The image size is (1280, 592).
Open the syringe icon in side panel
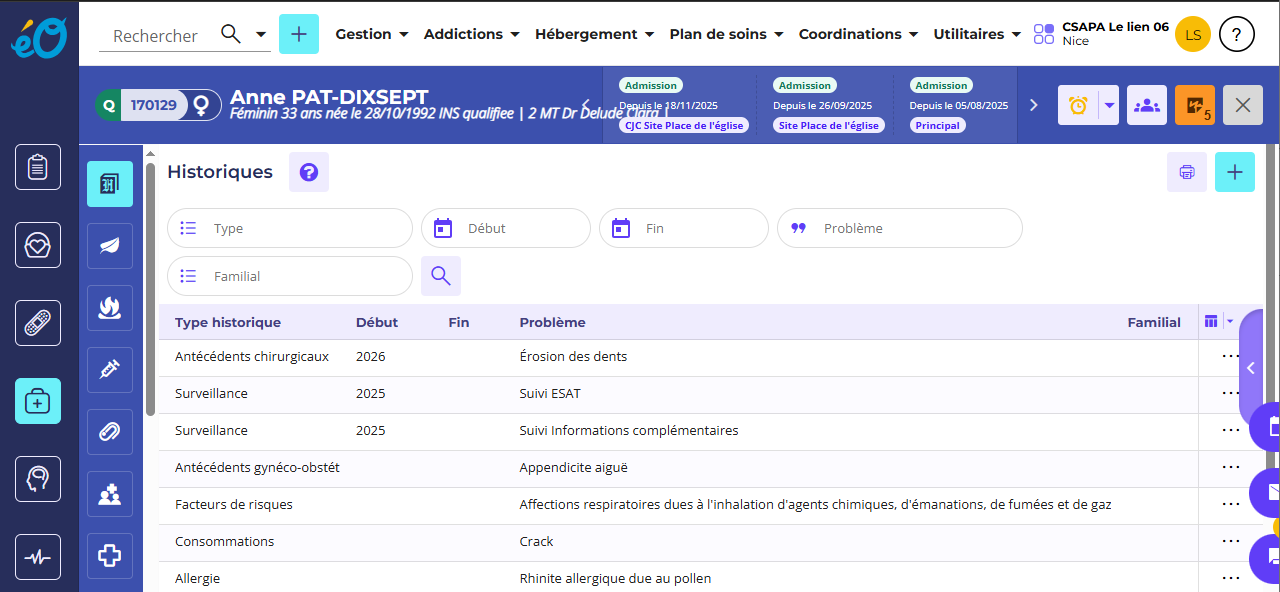[x=110, y=369]
